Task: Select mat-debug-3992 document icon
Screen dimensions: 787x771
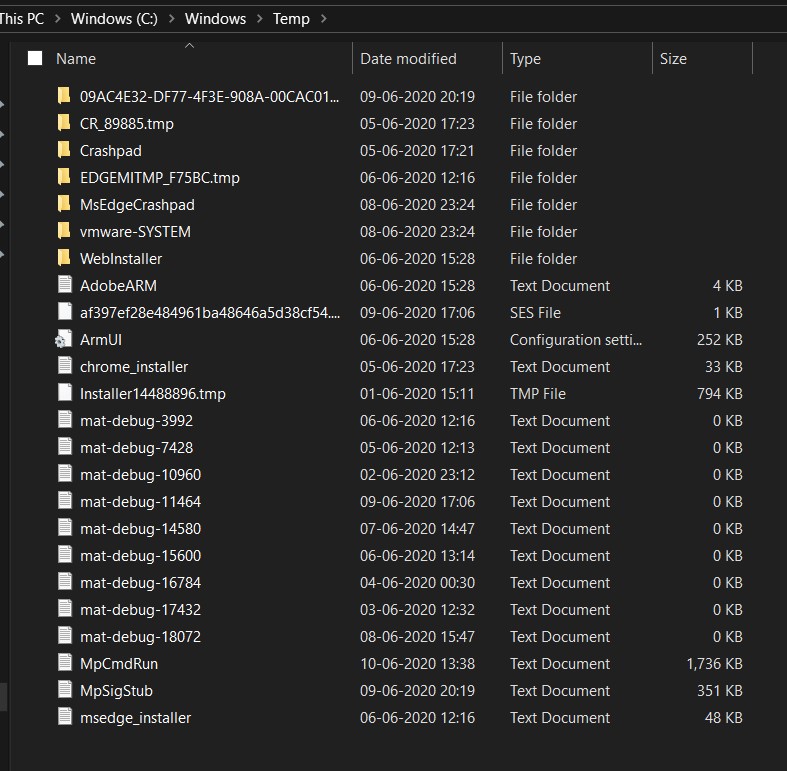Action: coord(64,420)
